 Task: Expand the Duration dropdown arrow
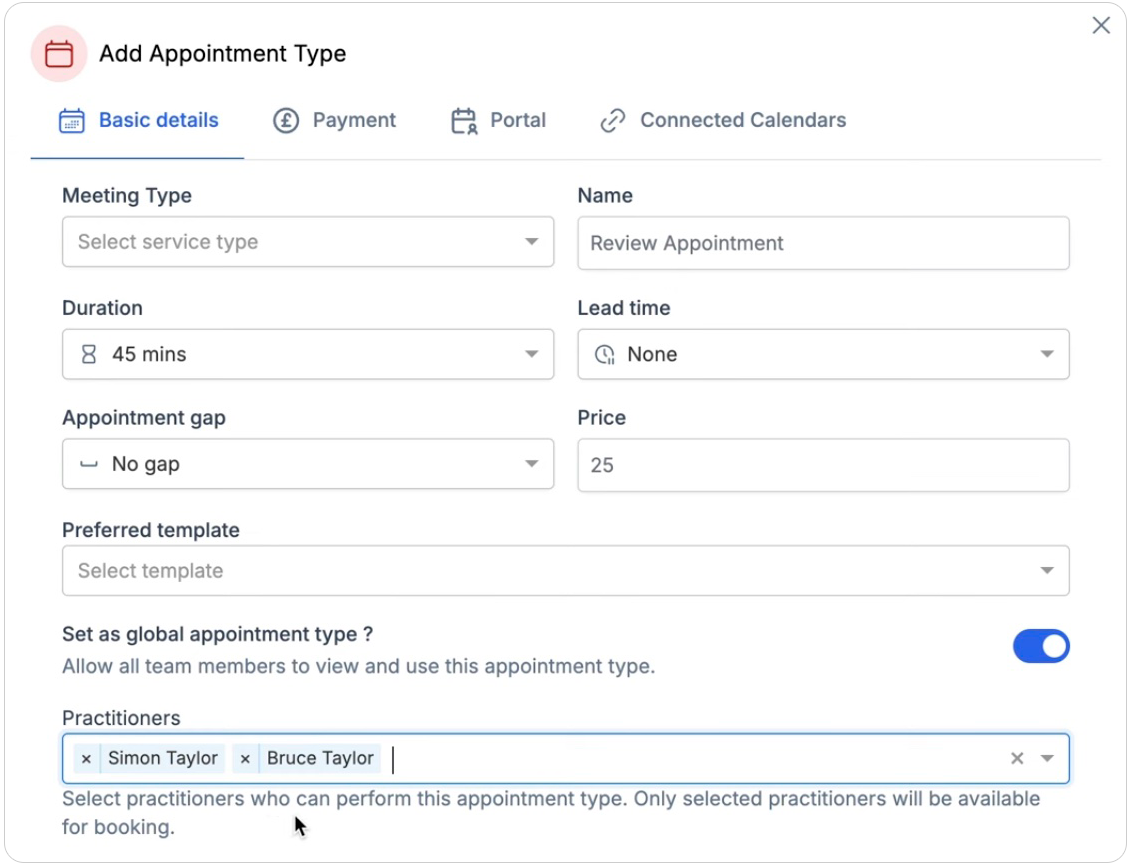[x=532, y=354]
